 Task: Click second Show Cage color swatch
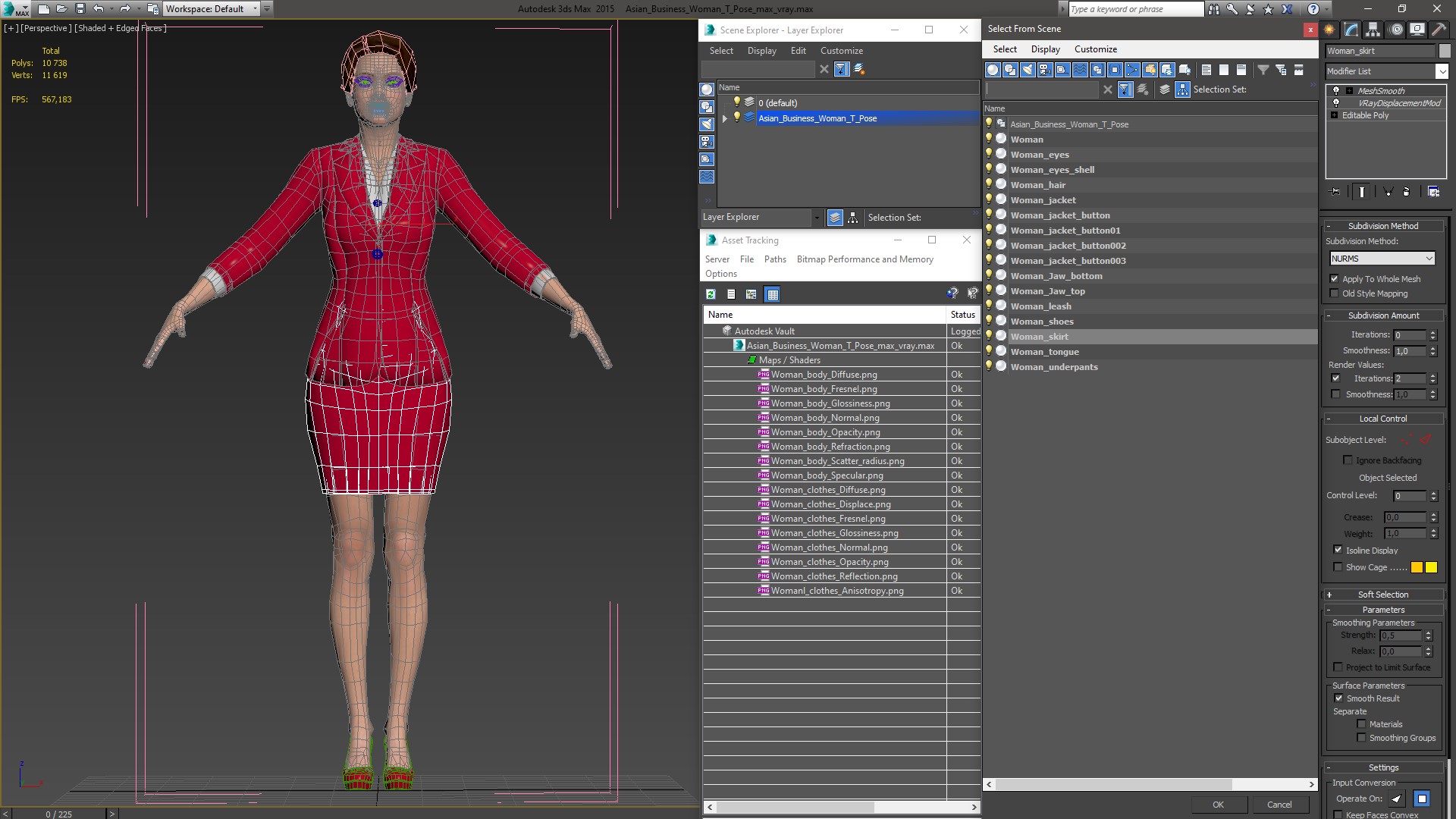click(x=1431, y=567)
